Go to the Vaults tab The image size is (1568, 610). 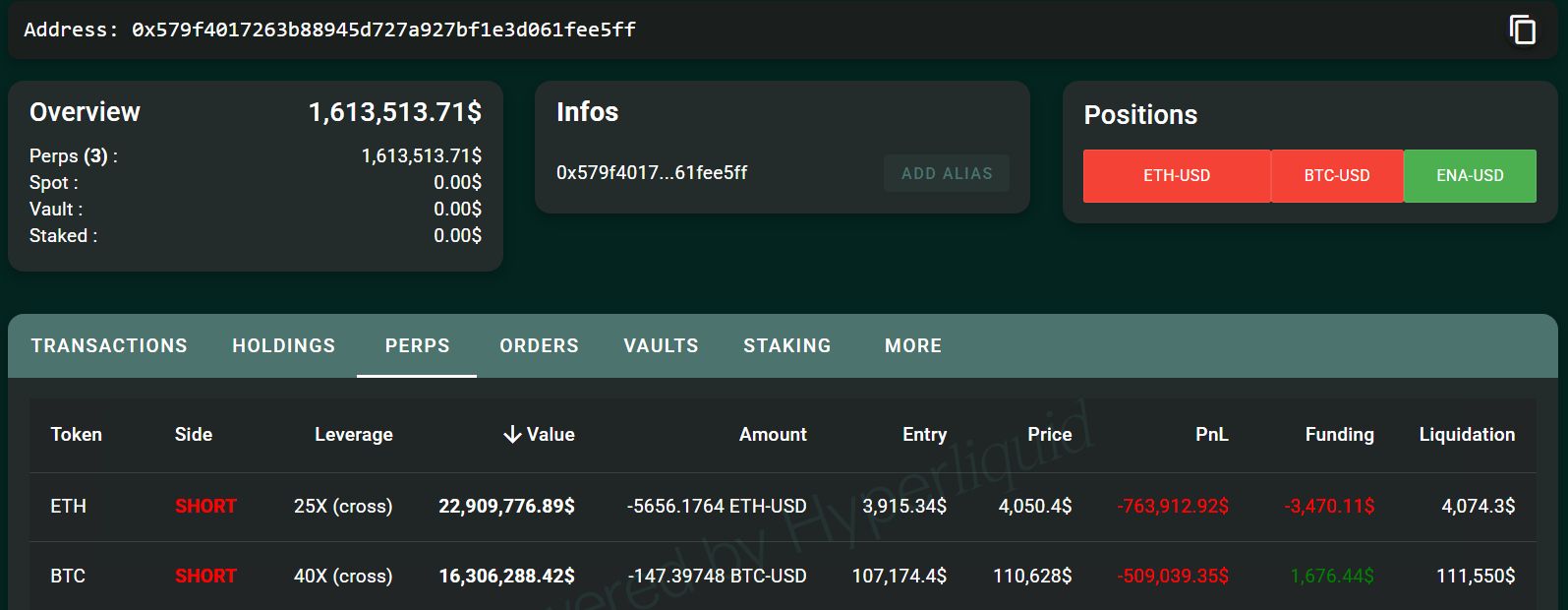(x=661, y=346)
